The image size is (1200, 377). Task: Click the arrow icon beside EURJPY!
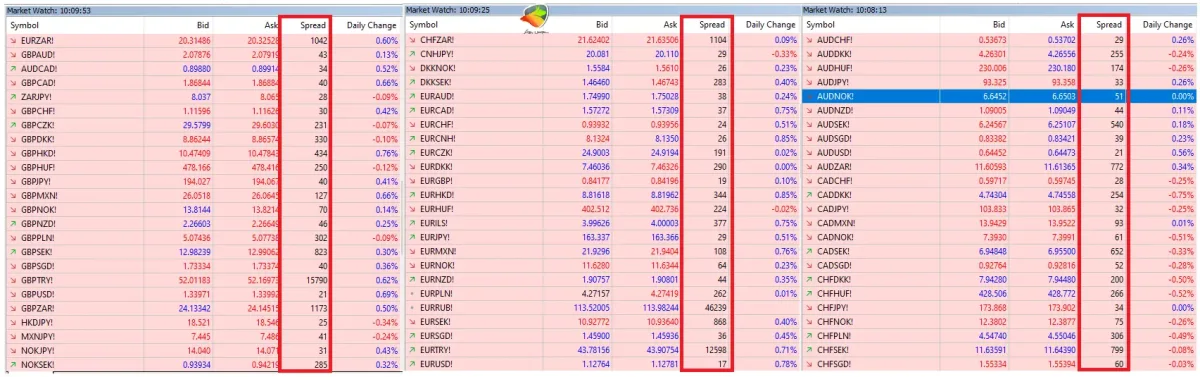click(x=413, y=238)
